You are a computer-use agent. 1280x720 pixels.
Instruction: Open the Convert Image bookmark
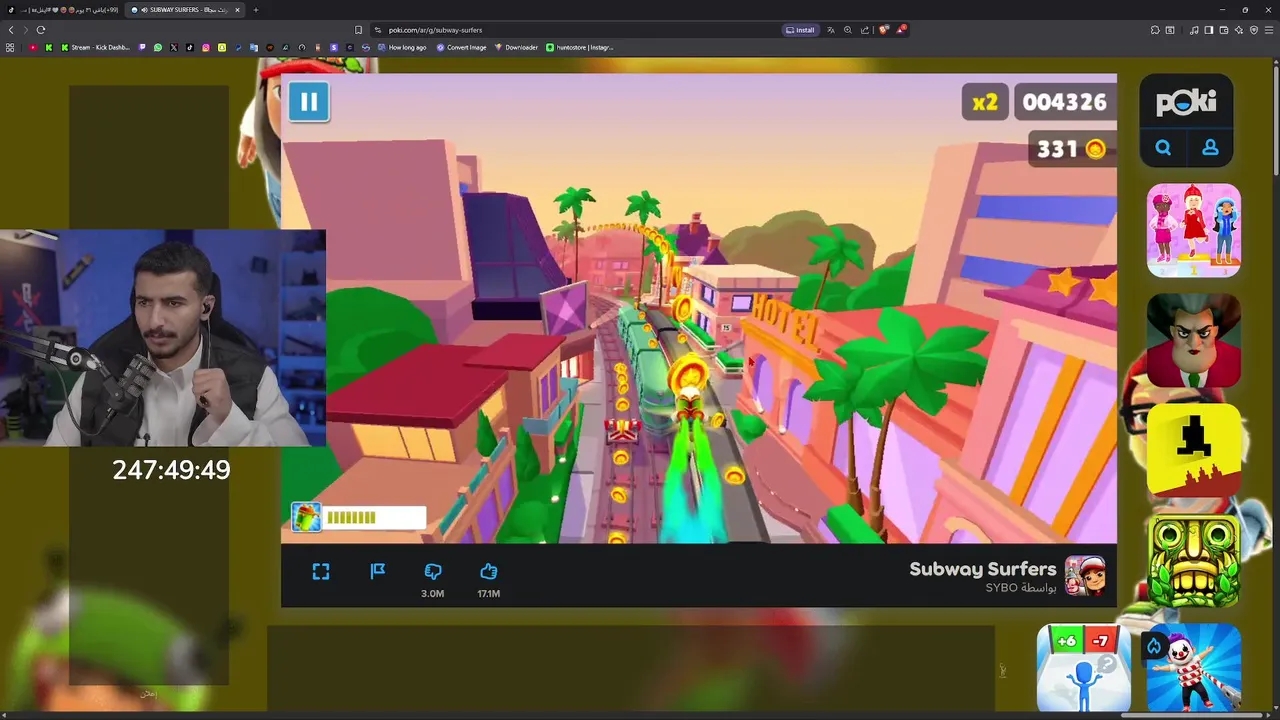462,47
